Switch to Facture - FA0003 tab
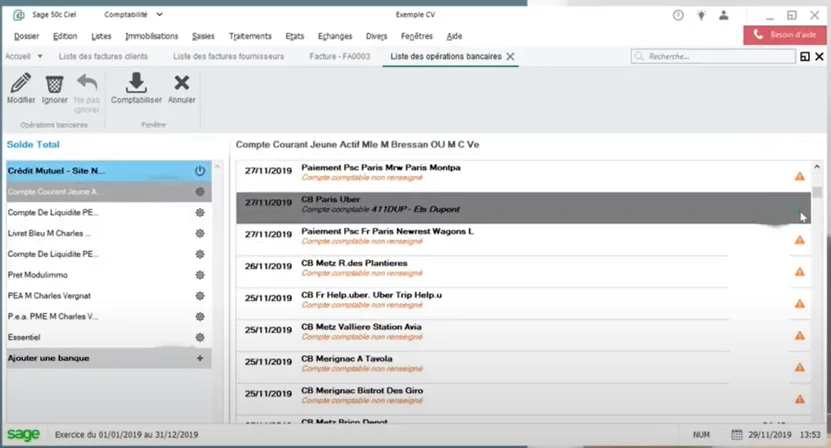This screenshot has height=448, width=831. [x=340, y=56]
